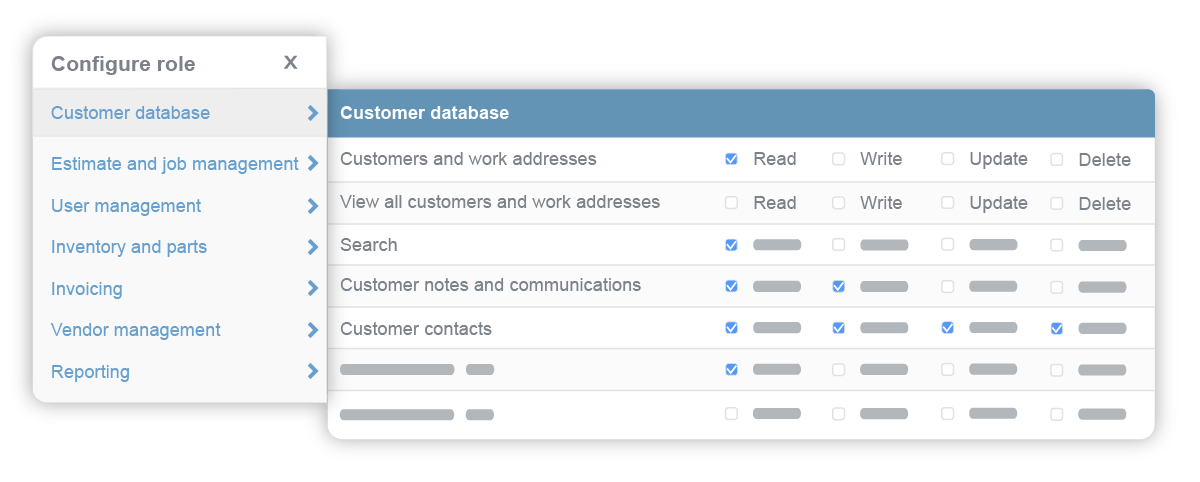Uncheck the last checkbox for Customer contacts
This screenshot has height=482, width=1200.
pyautogui.click(x=1057, y=328)
